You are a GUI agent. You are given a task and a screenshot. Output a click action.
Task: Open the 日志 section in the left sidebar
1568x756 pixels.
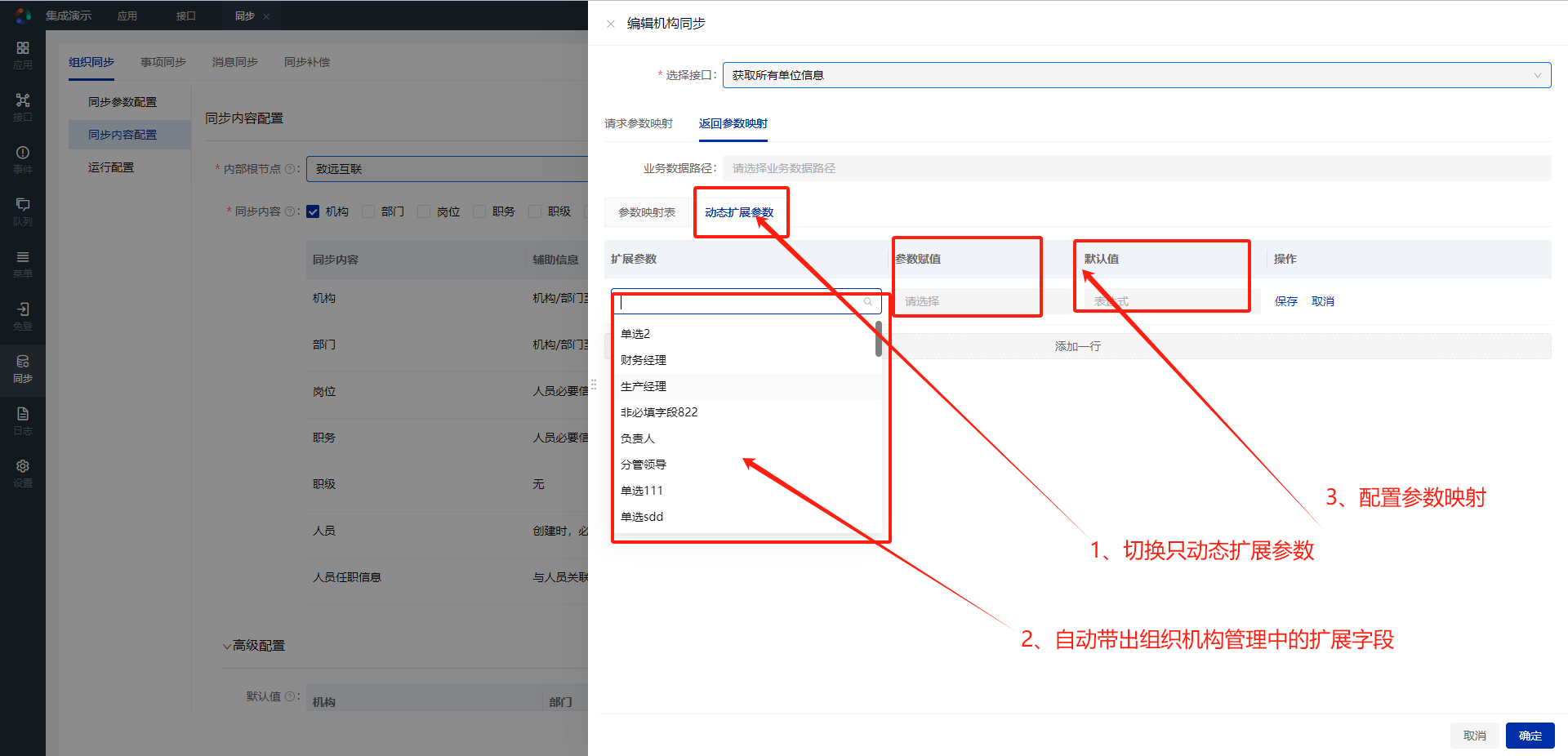(23, 421)
